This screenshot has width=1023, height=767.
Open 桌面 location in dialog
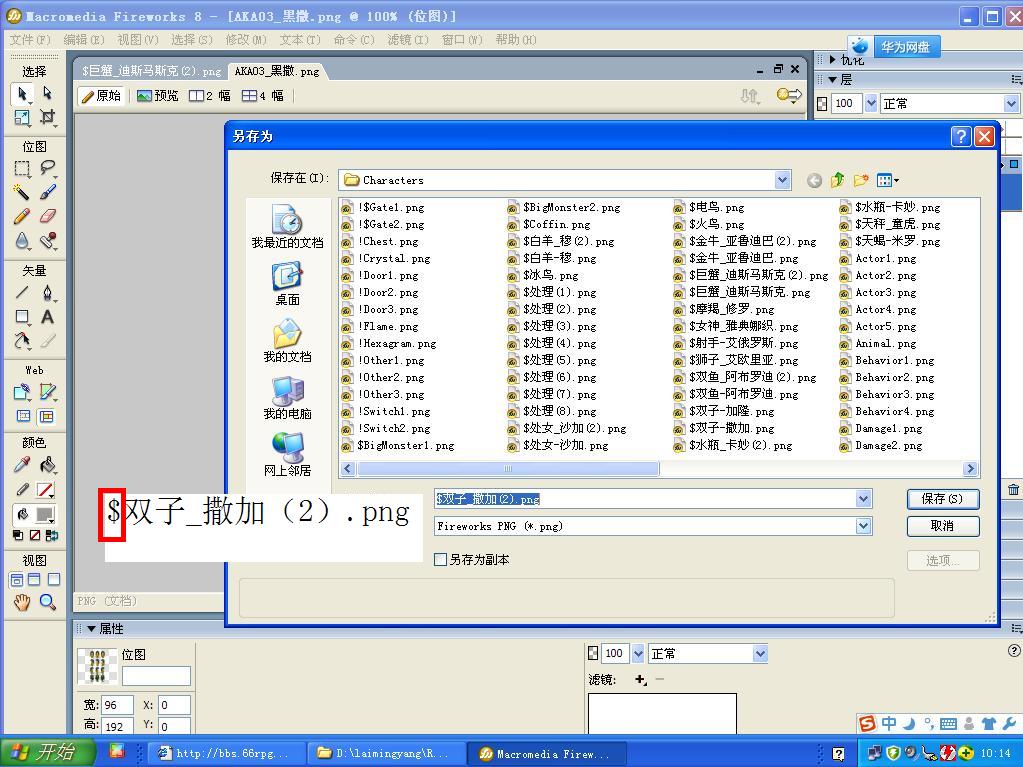(287, 284)
